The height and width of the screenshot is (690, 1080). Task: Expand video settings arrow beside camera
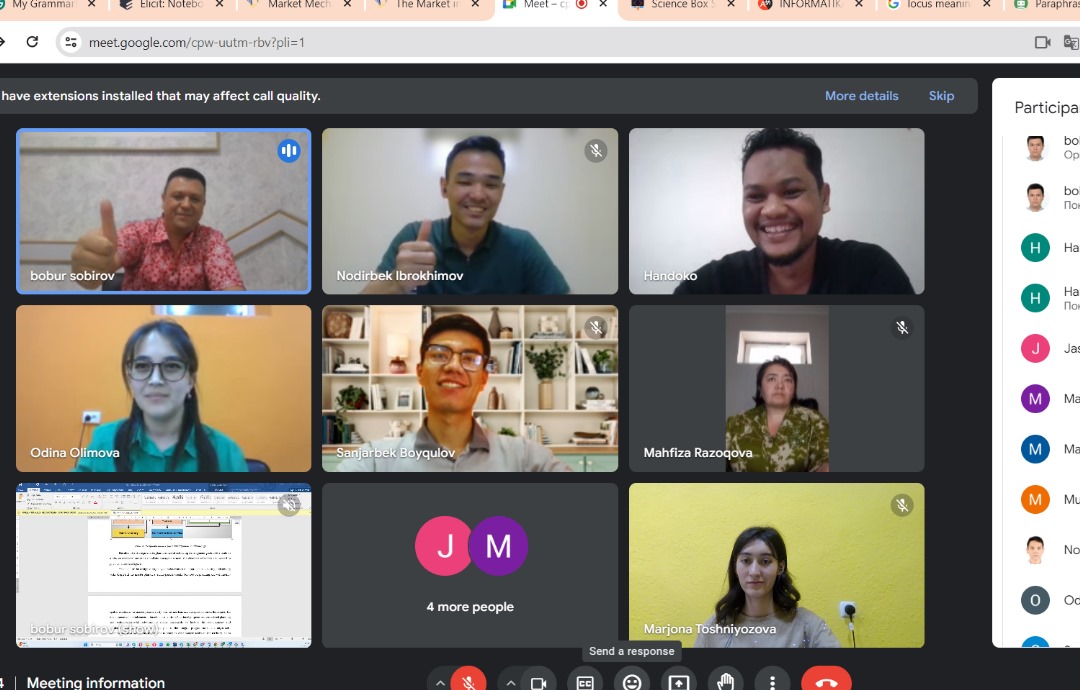click(510, 682)
